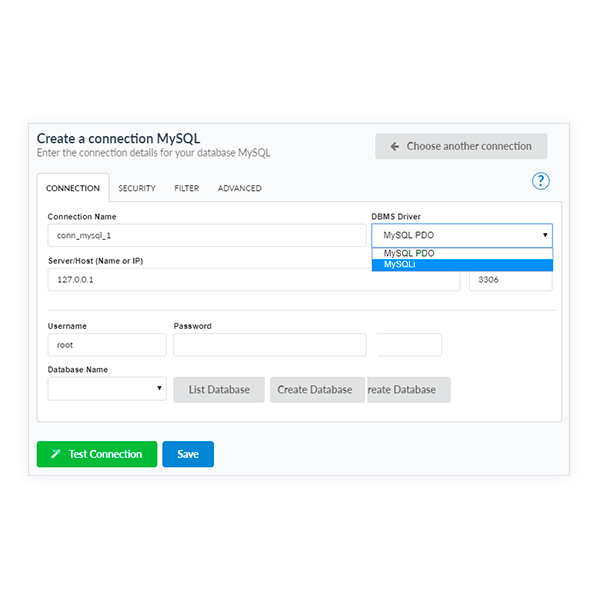Select the ADVANCED tab

(x=240, y=188)
